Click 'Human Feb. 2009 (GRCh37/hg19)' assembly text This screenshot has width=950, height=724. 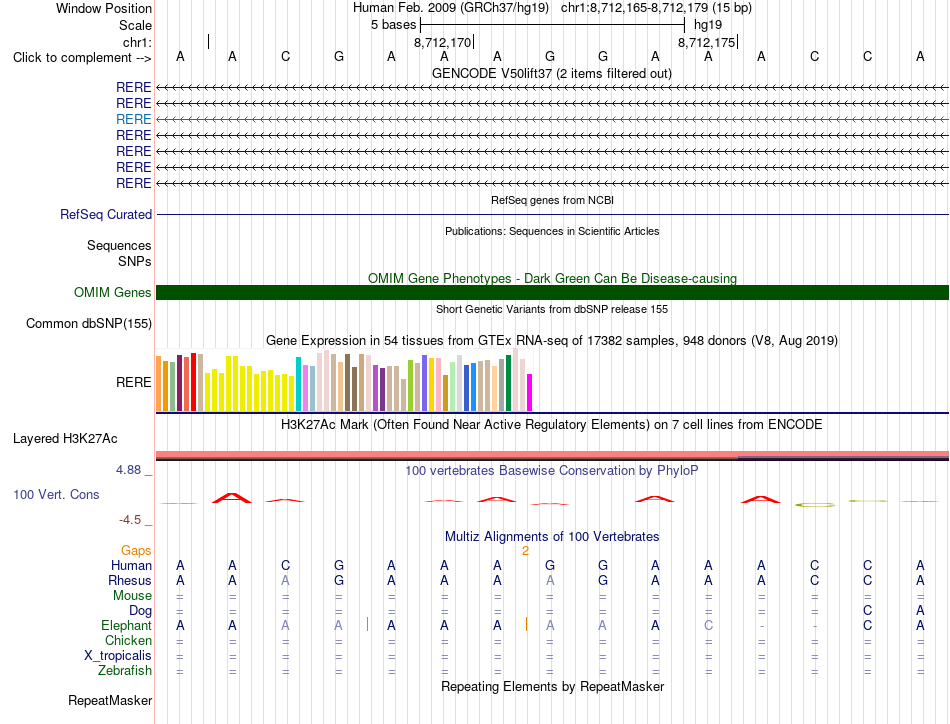coord(451,8)
